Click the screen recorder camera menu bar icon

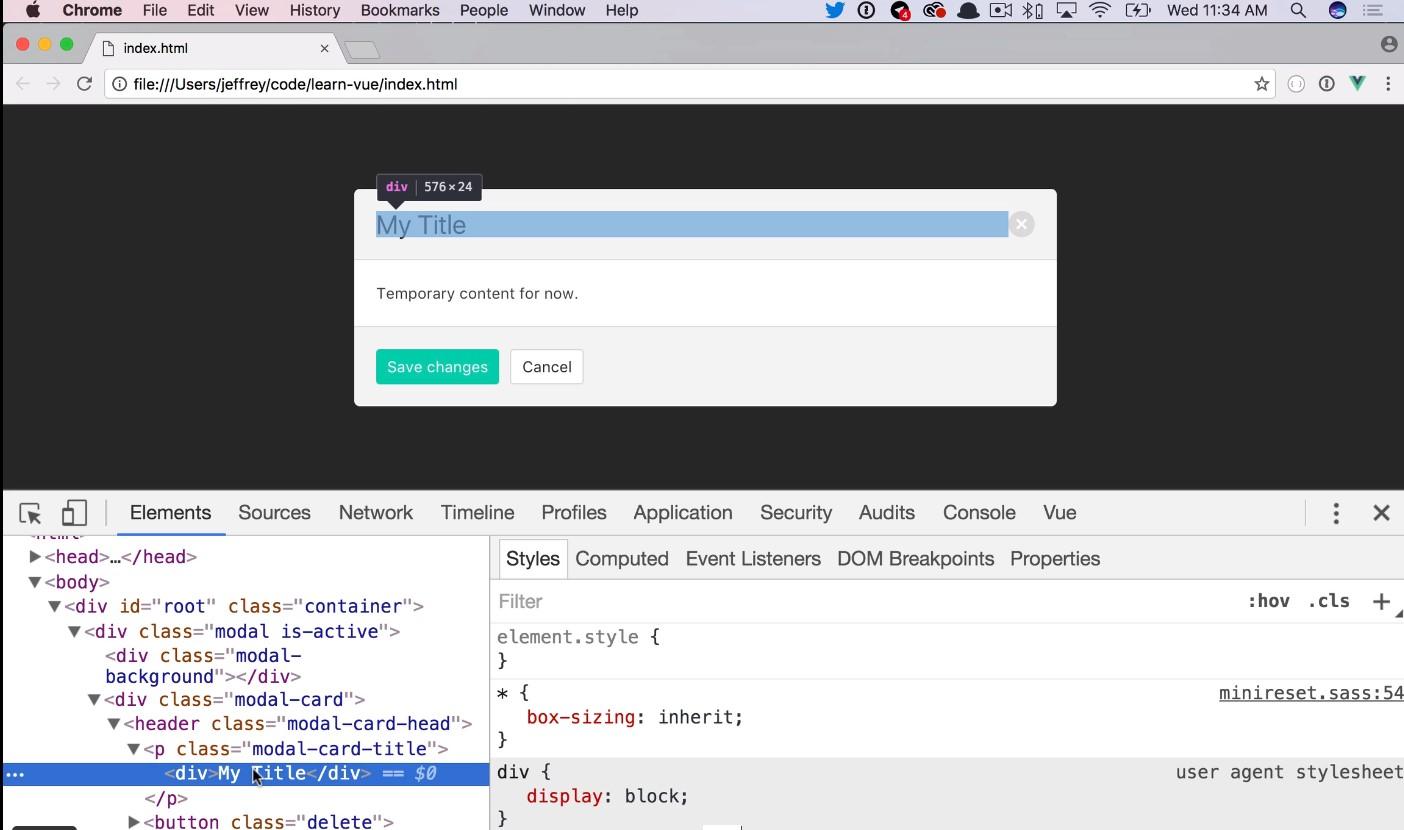[x=1000, y=10]
